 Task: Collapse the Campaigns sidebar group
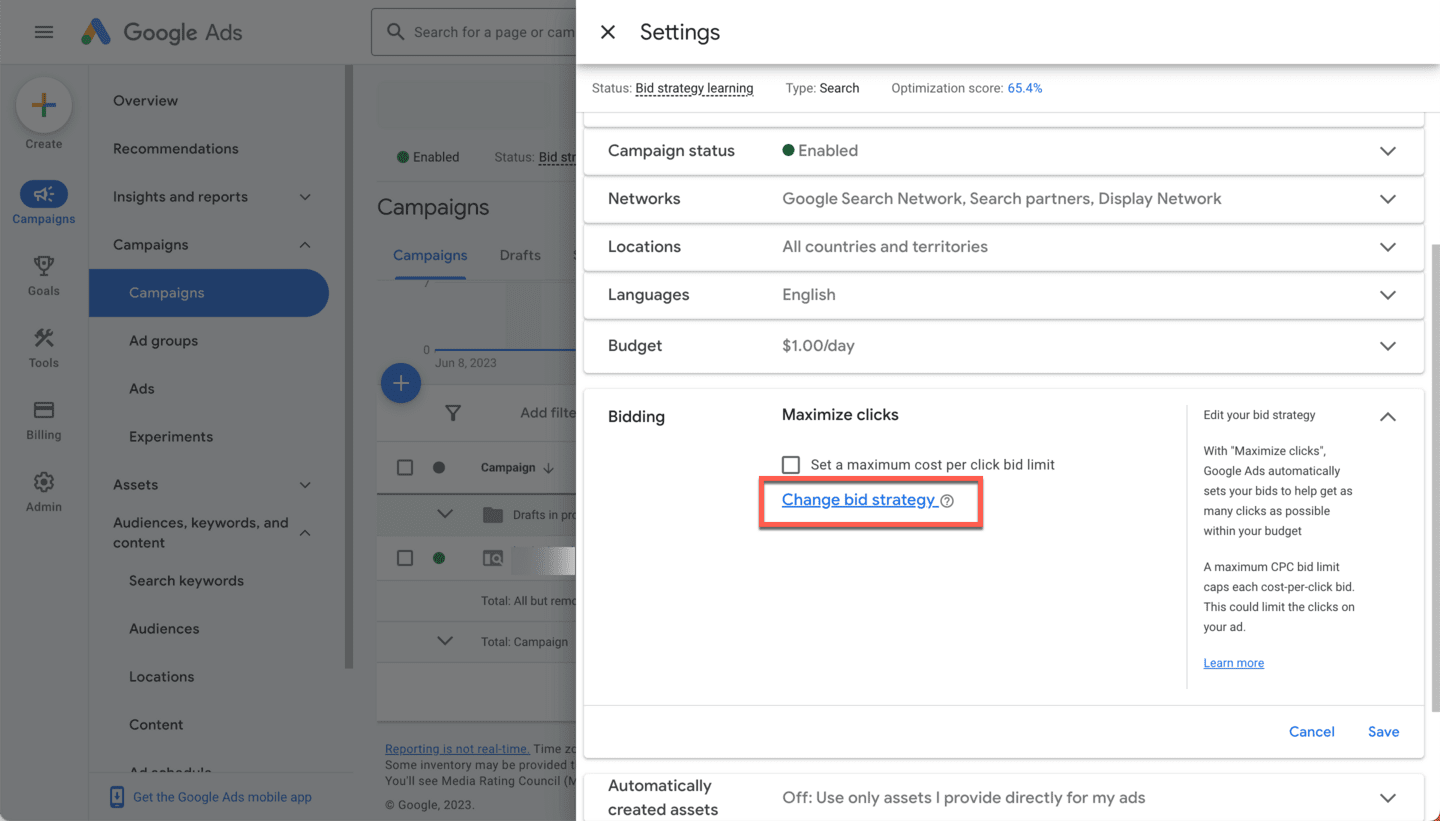pos(305,245)
